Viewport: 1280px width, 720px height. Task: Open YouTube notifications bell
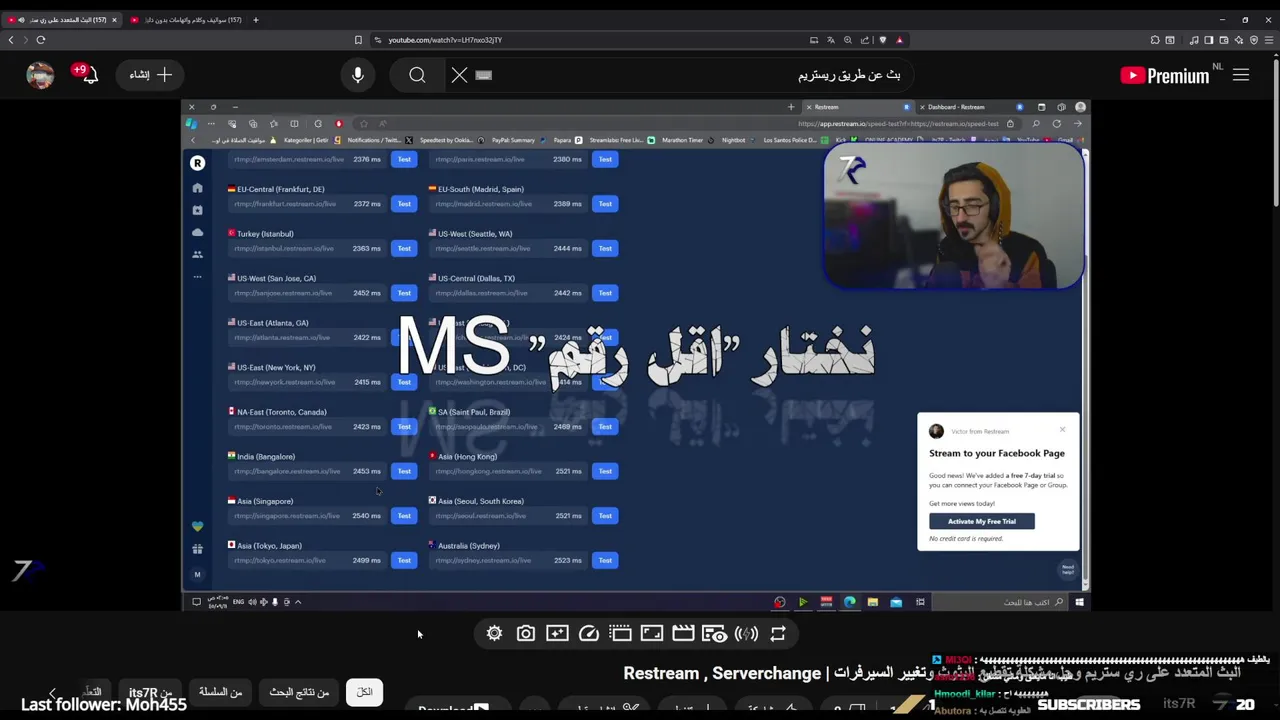click(x=90, y=75)
